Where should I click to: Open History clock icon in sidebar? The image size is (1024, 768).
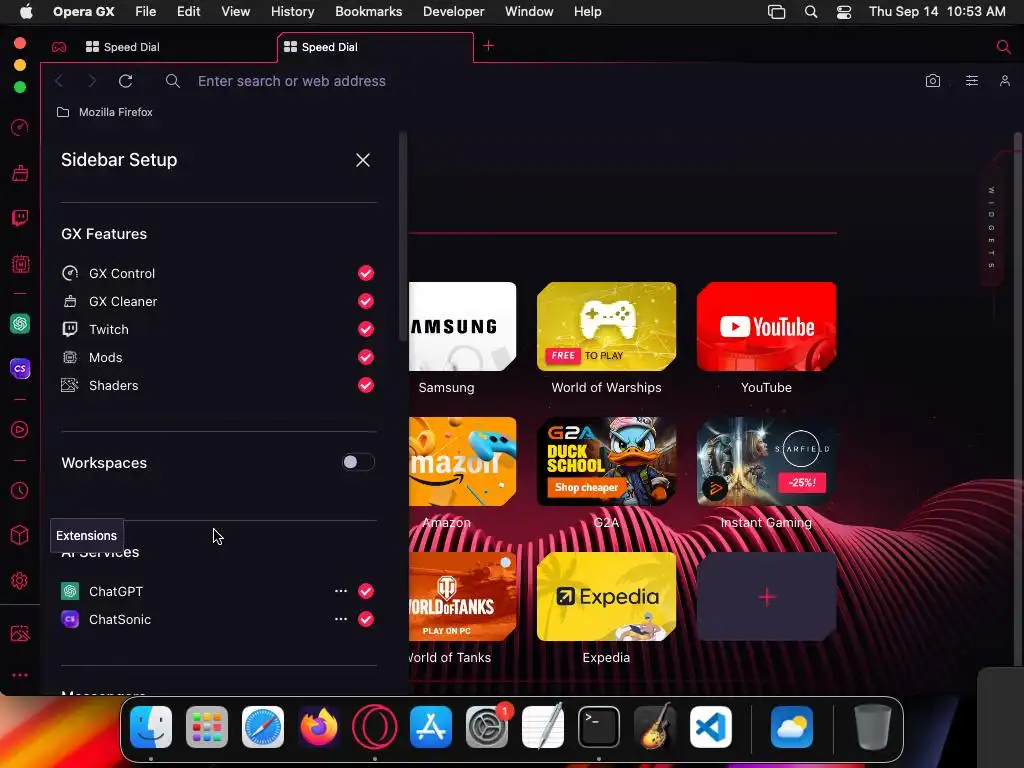click(20, 490)
